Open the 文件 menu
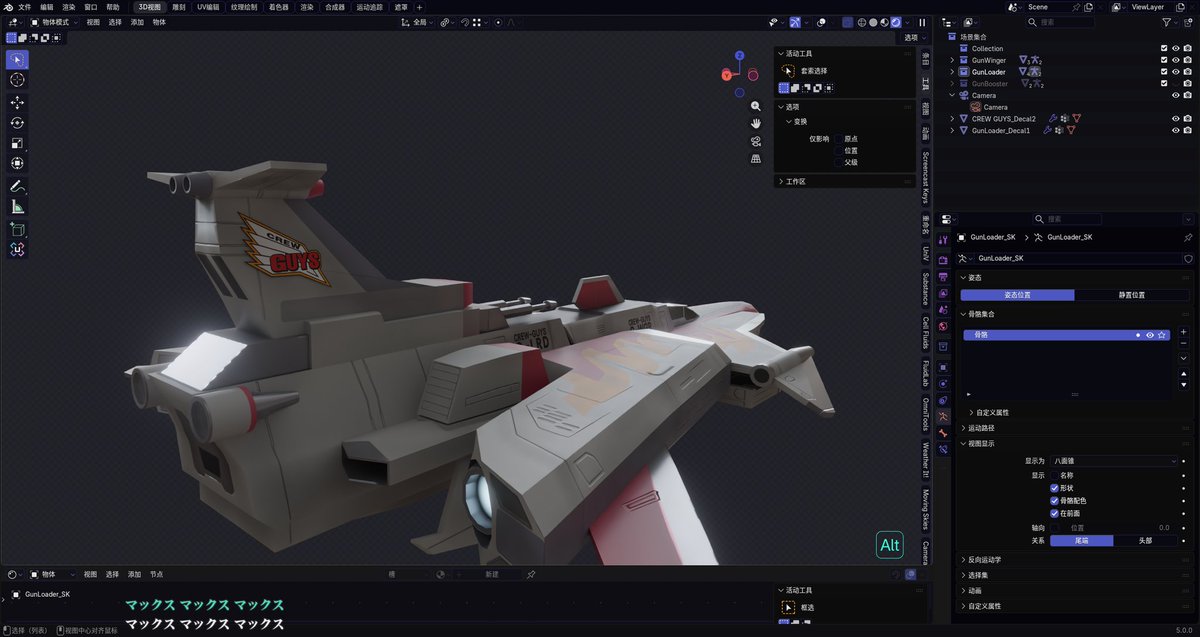1200x637 pixels. (24, 6)
